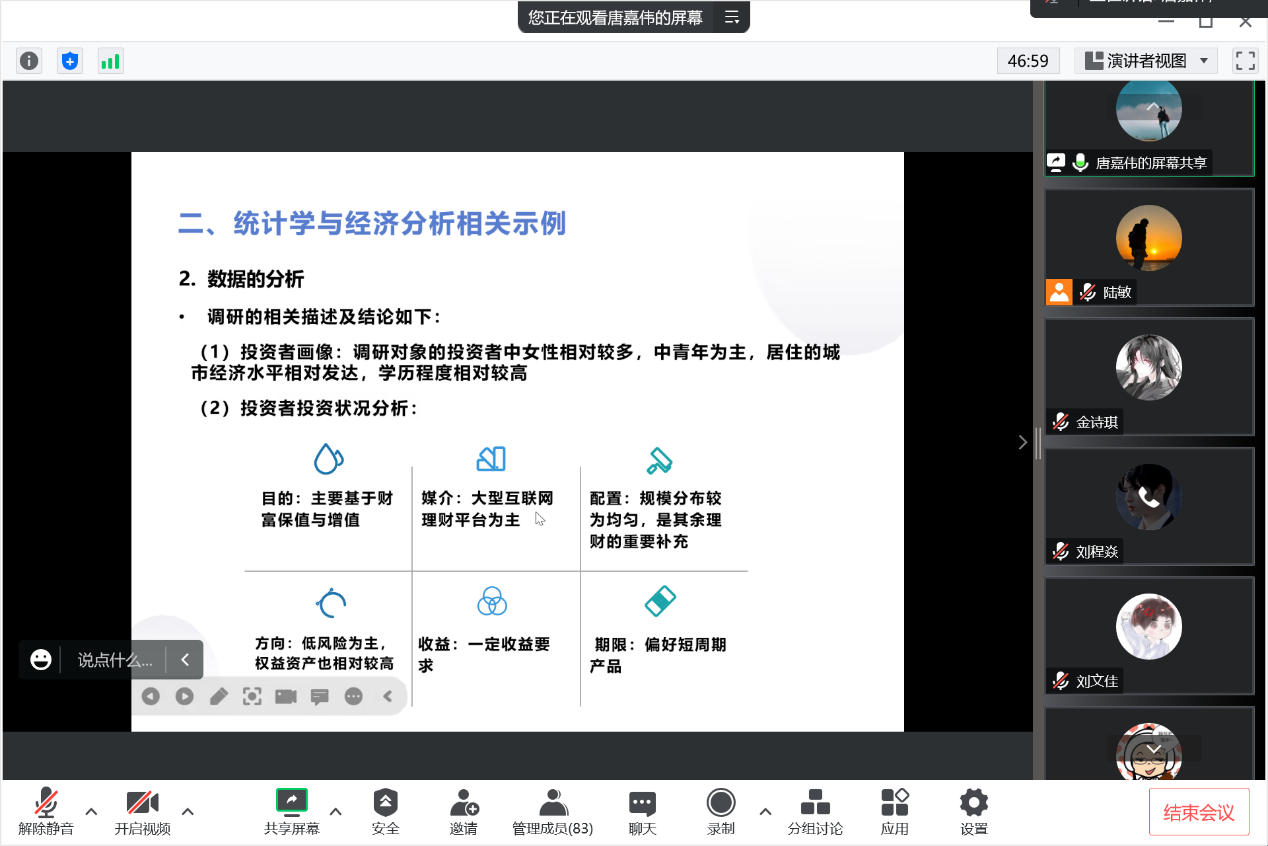Check the green network signal icon
Screen dimensions: 1268x846
(x=110, y=61)
